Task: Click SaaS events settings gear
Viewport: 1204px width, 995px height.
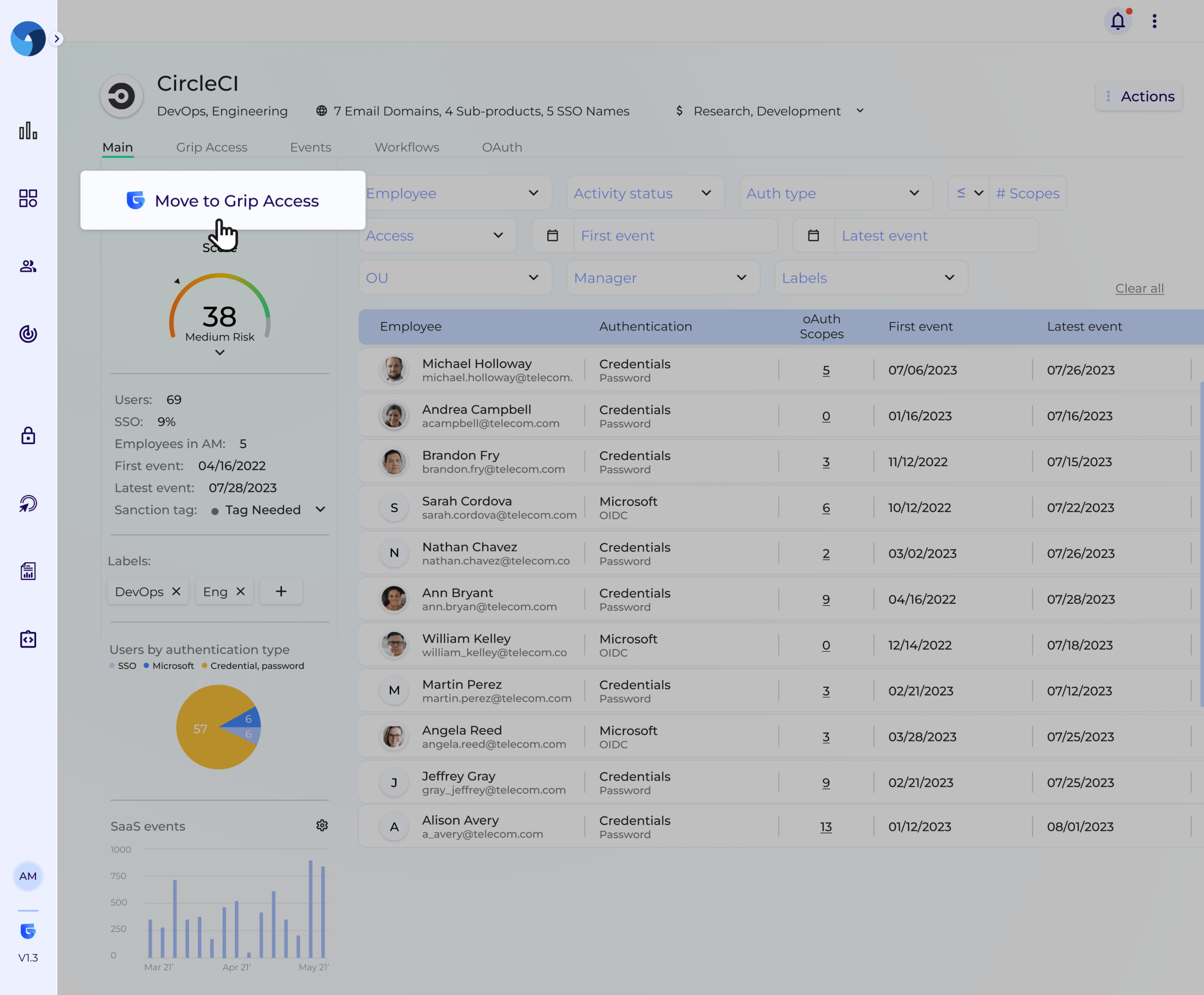Action: tap(322, 825)
